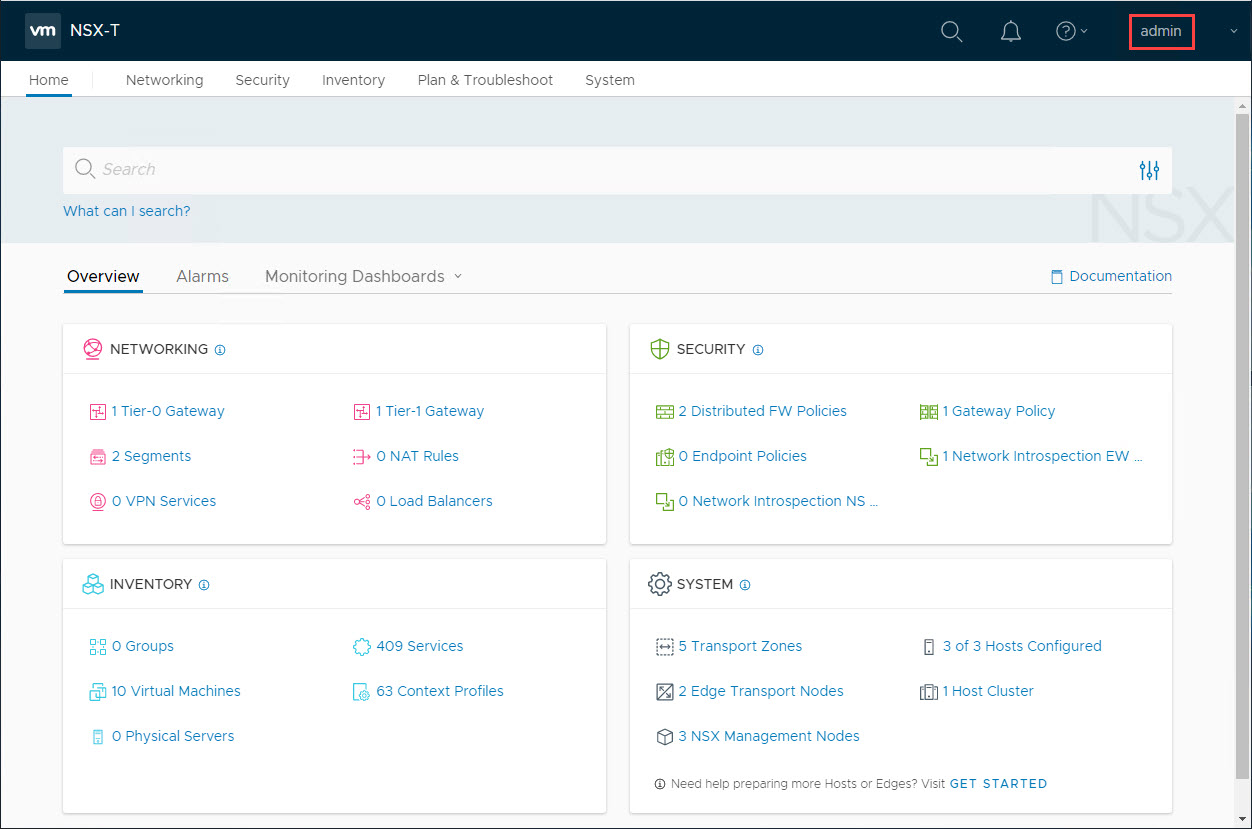
Task: Click the Gateway Policy icon
Action: [928, 412]
